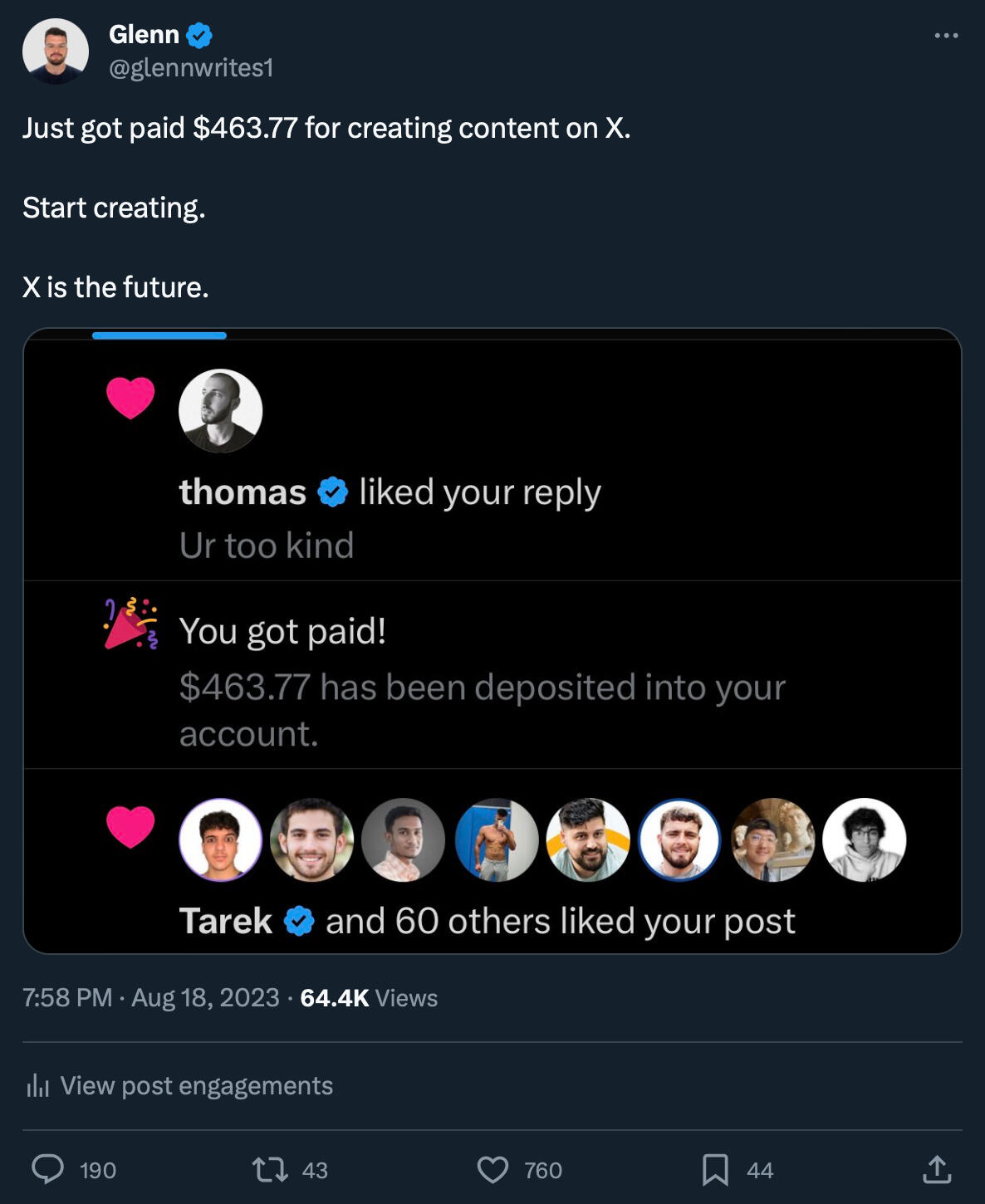Open the three-dot more options menu

coord(946,36)
